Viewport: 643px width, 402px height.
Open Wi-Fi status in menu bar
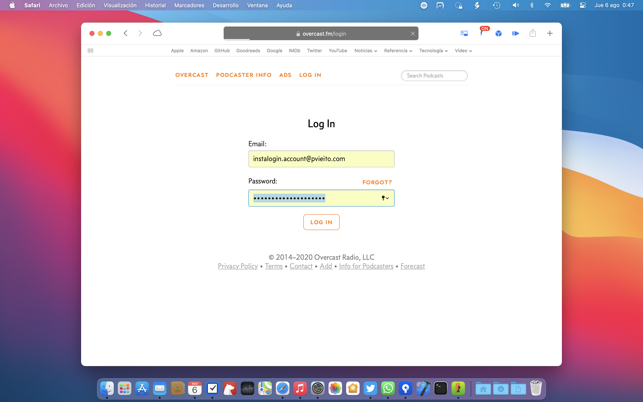[547, 5]
